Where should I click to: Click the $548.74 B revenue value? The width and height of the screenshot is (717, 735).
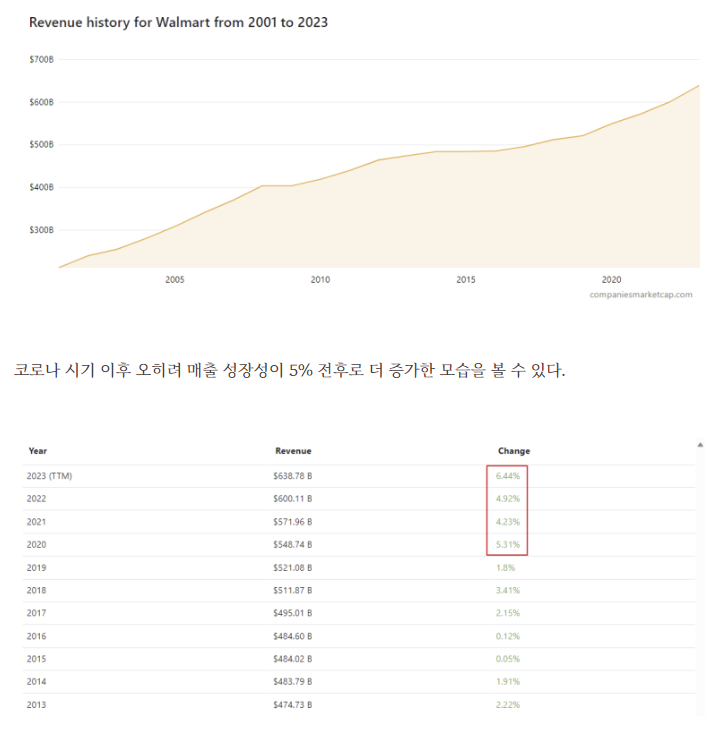pyautogui.click(x=293, y=545)
